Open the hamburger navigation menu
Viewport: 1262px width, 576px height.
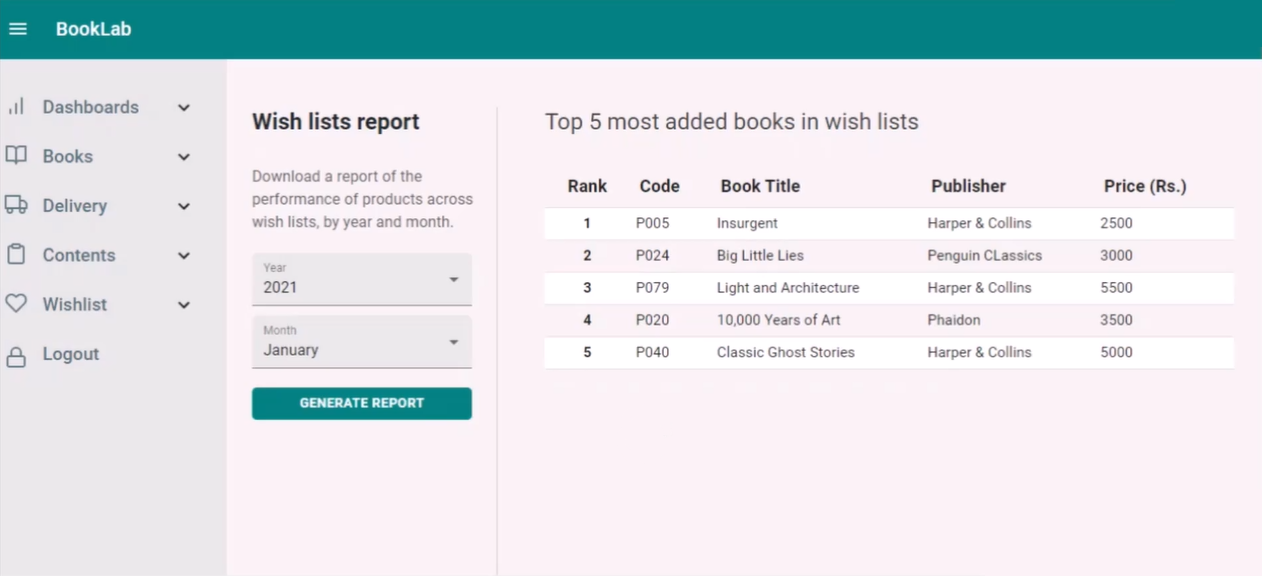pos(18,29)
